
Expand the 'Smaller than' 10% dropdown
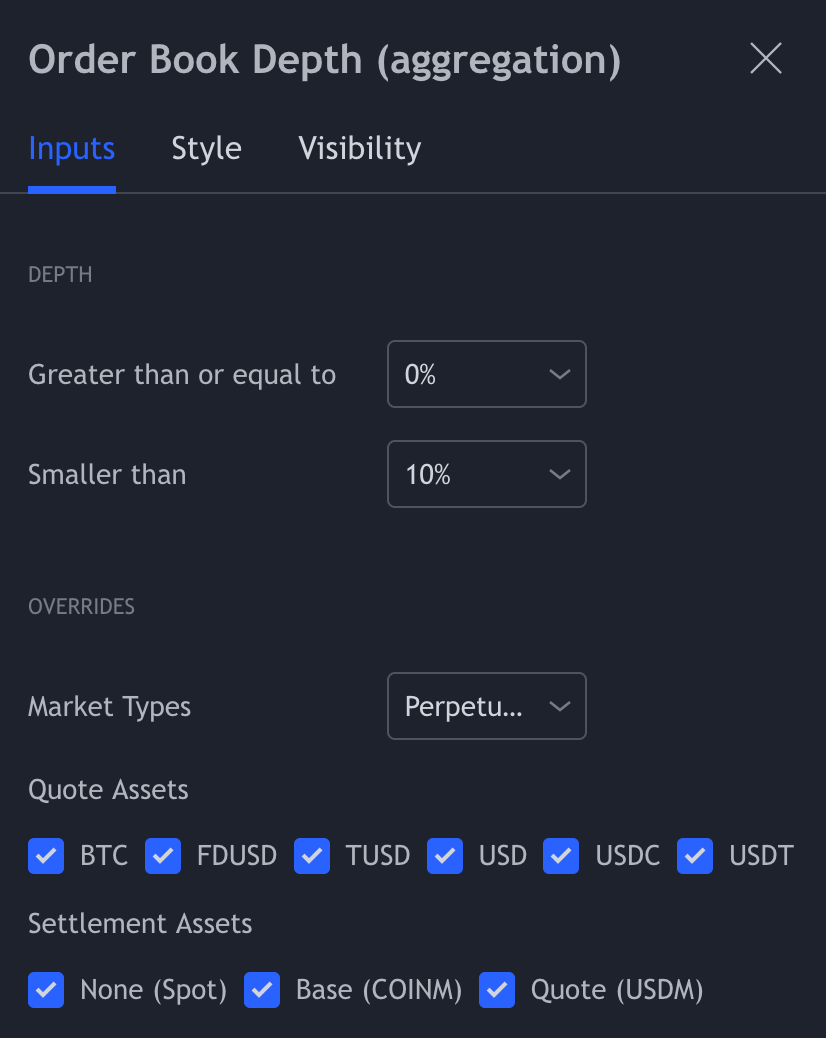pos(486,475)
